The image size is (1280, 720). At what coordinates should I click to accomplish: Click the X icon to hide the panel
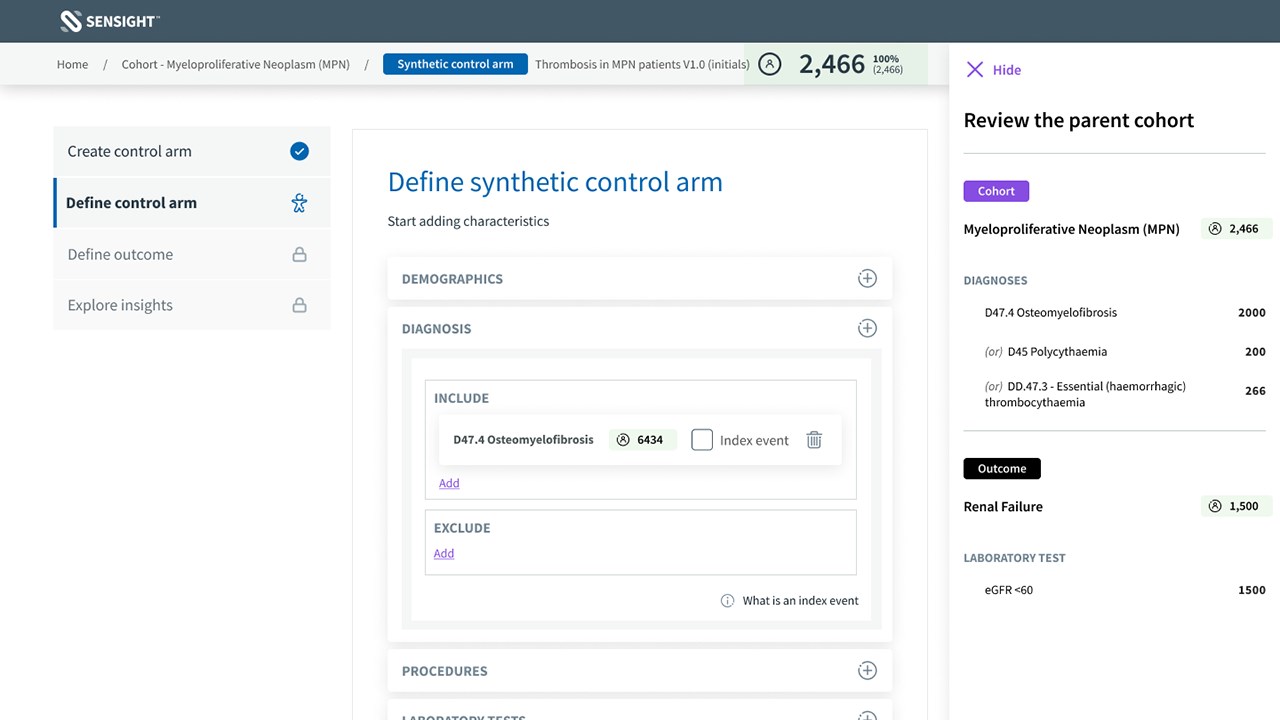(975, 70)
